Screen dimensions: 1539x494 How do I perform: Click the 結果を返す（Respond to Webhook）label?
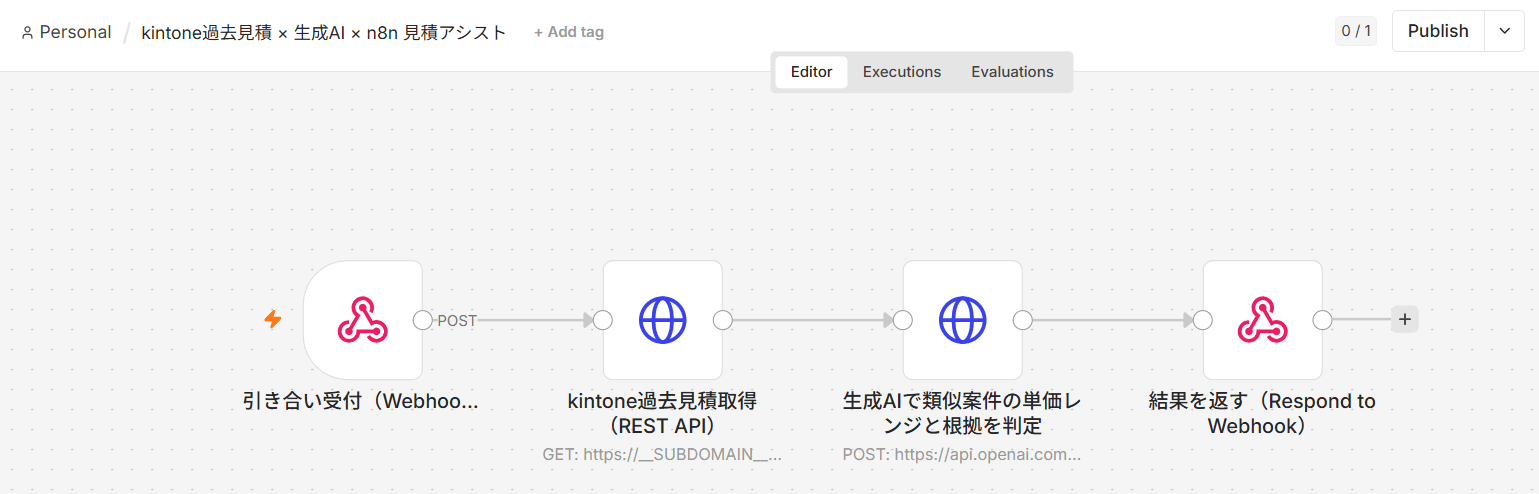pyautogui.click(x=1262, y=414)
